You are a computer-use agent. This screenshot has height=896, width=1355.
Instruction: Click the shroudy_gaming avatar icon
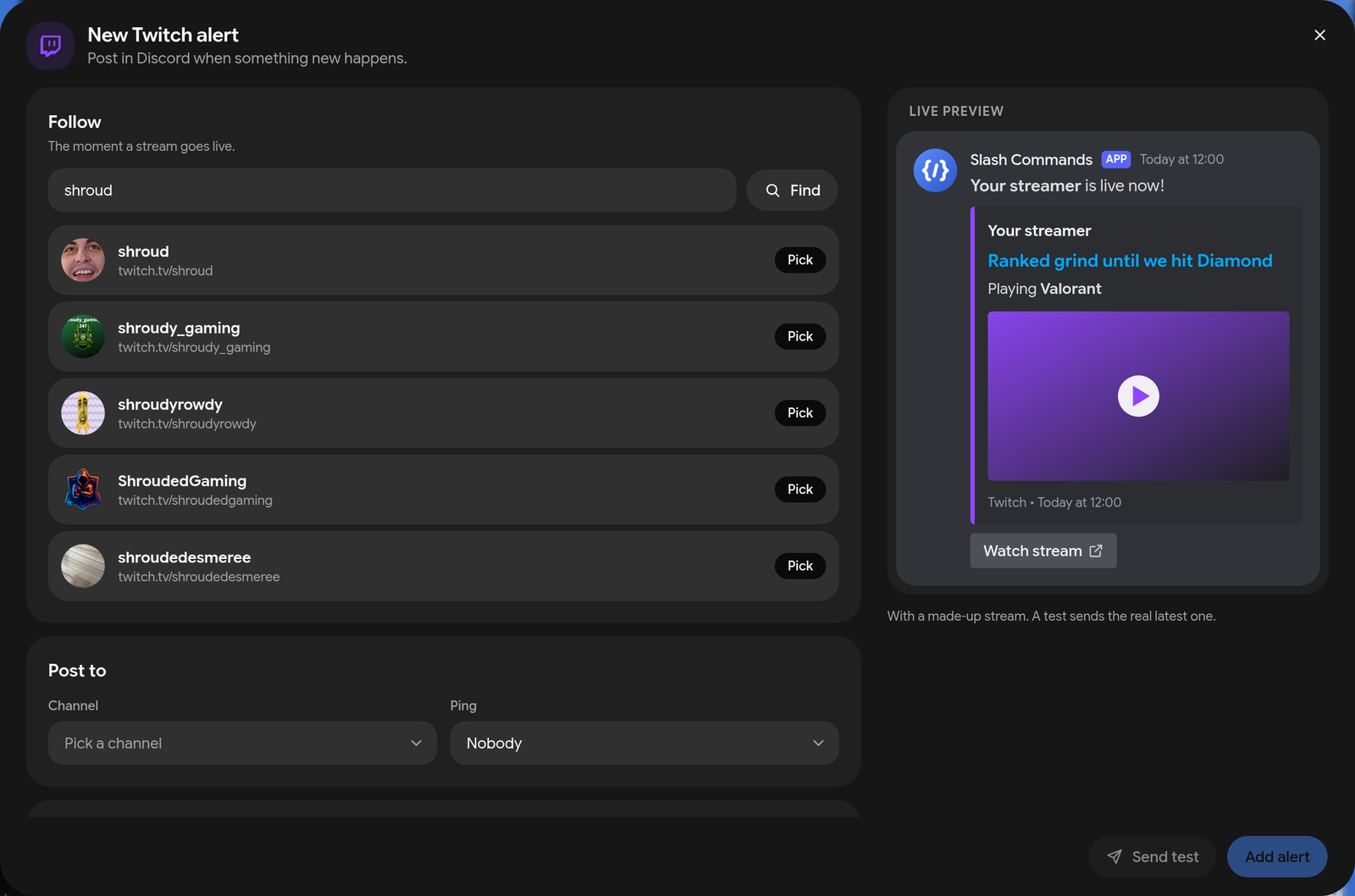pos(83,336)
